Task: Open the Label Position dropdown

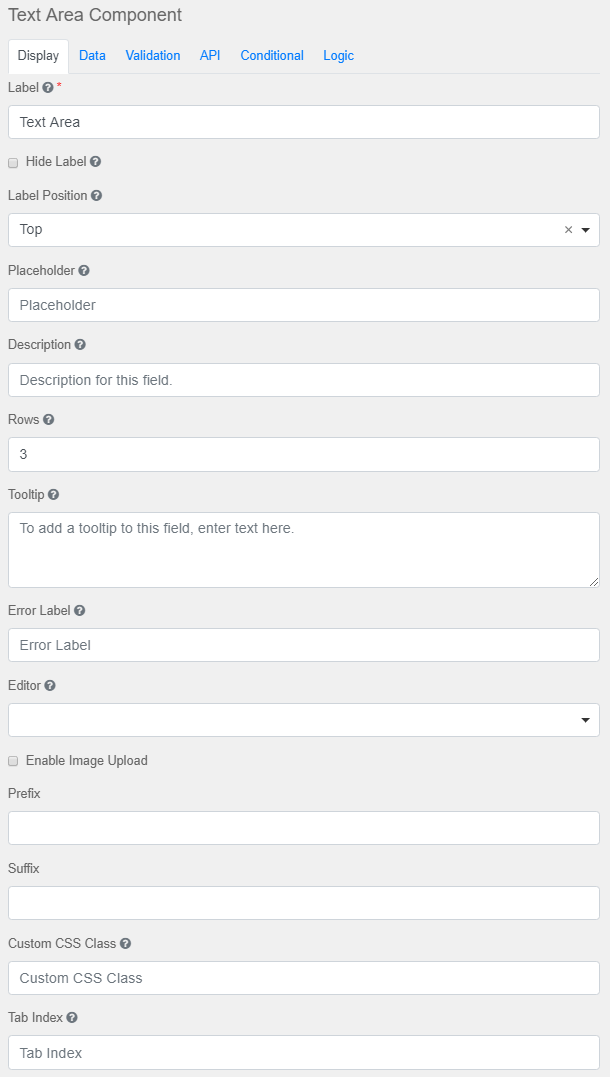Action: pyautogui.click(x=584, y=230)
